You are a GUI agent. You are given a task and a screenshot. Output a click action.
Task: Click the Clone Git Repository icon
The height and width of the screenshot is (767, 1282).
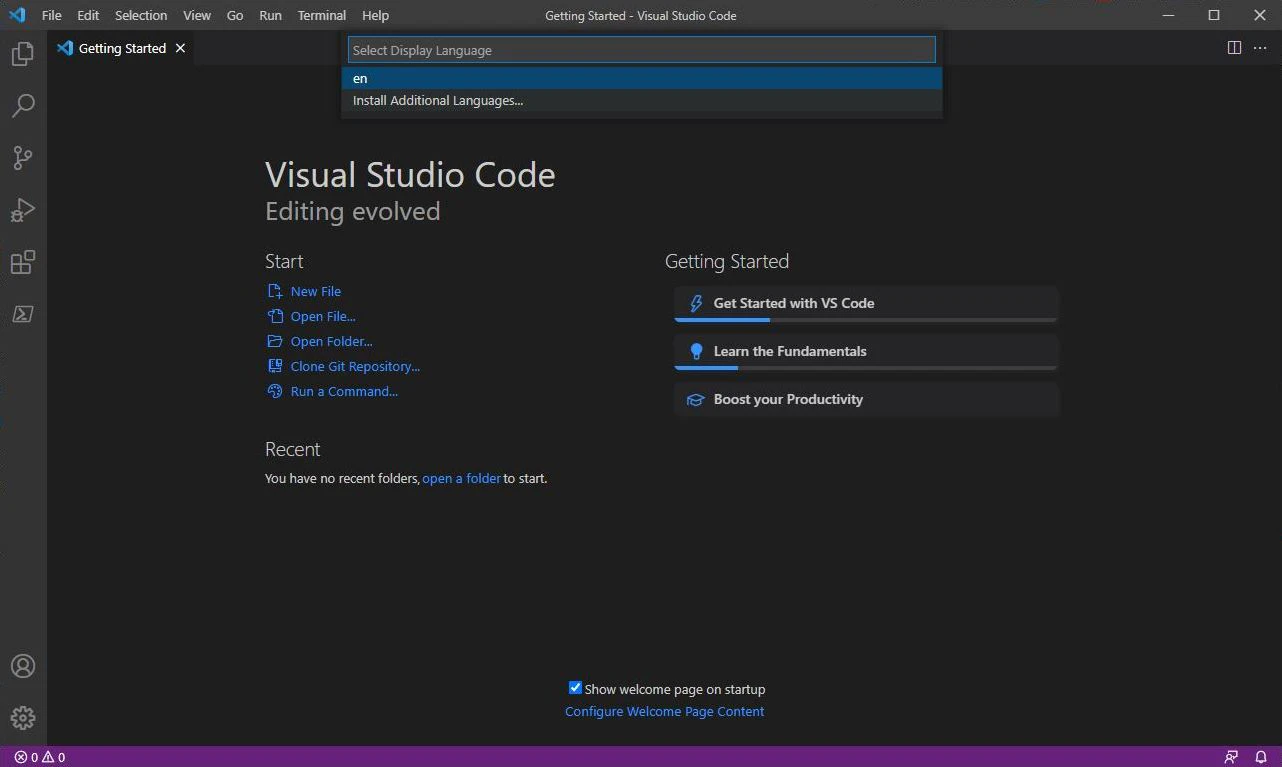pyautogui.click(x=275, y=366)
